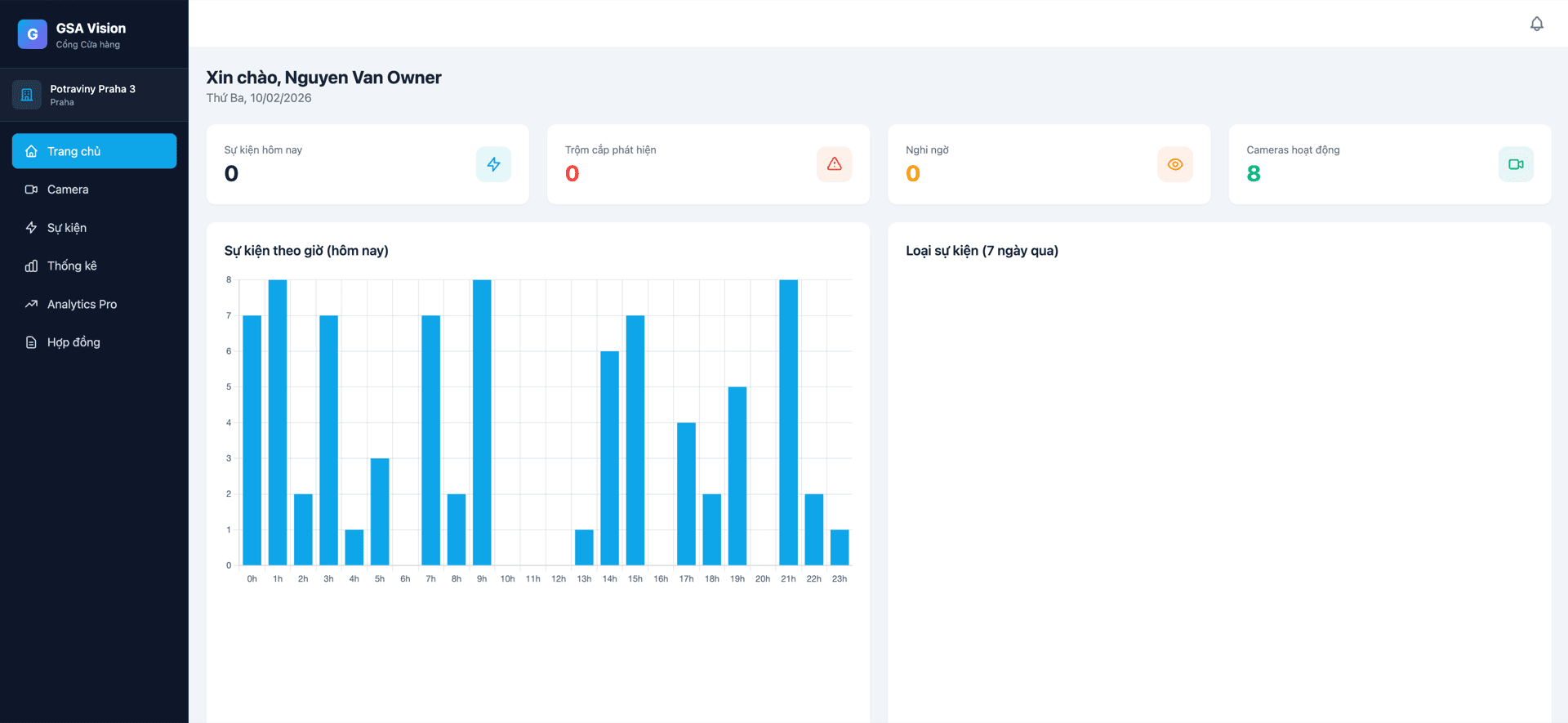This screenshot has height=723, width=1568.
Task: Click the '12h' axis label
Action: (x=559, y=578)
